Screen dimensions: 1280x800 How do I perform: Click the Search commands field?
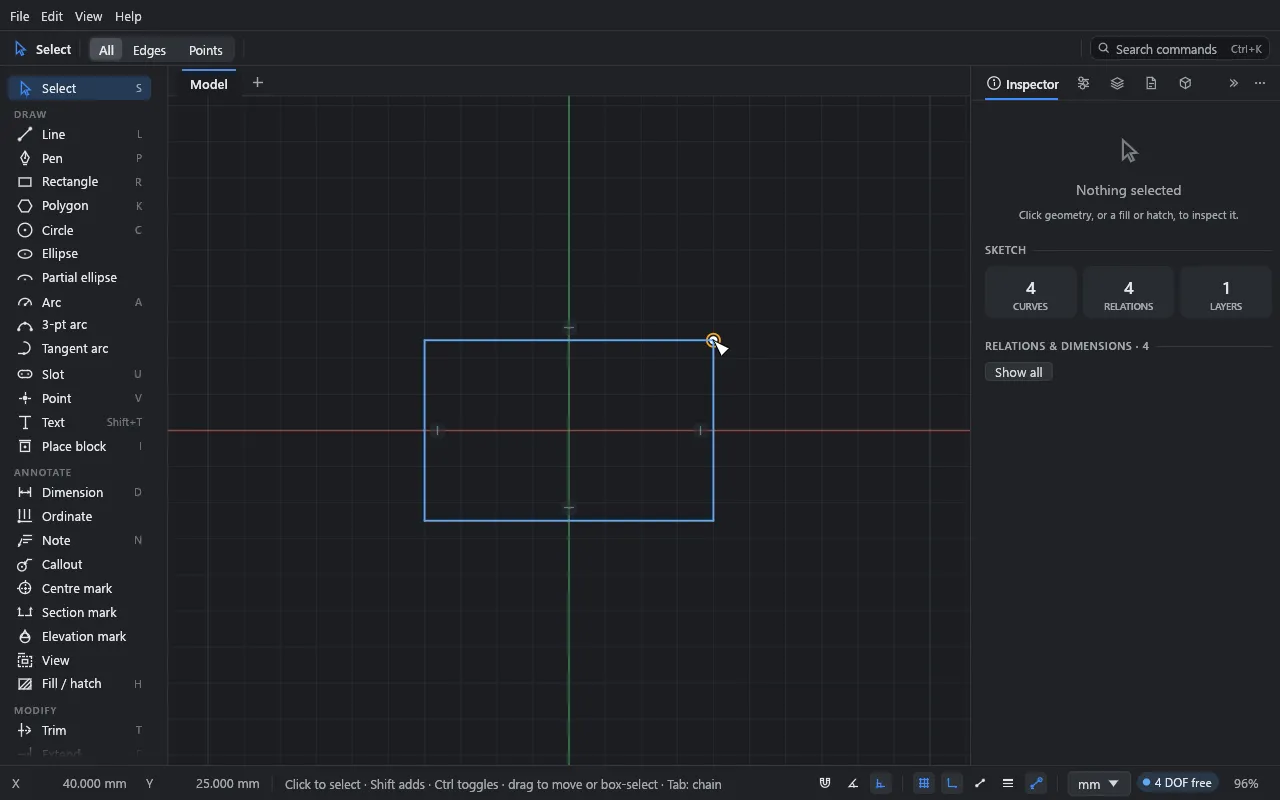(x=1181, y=49)
